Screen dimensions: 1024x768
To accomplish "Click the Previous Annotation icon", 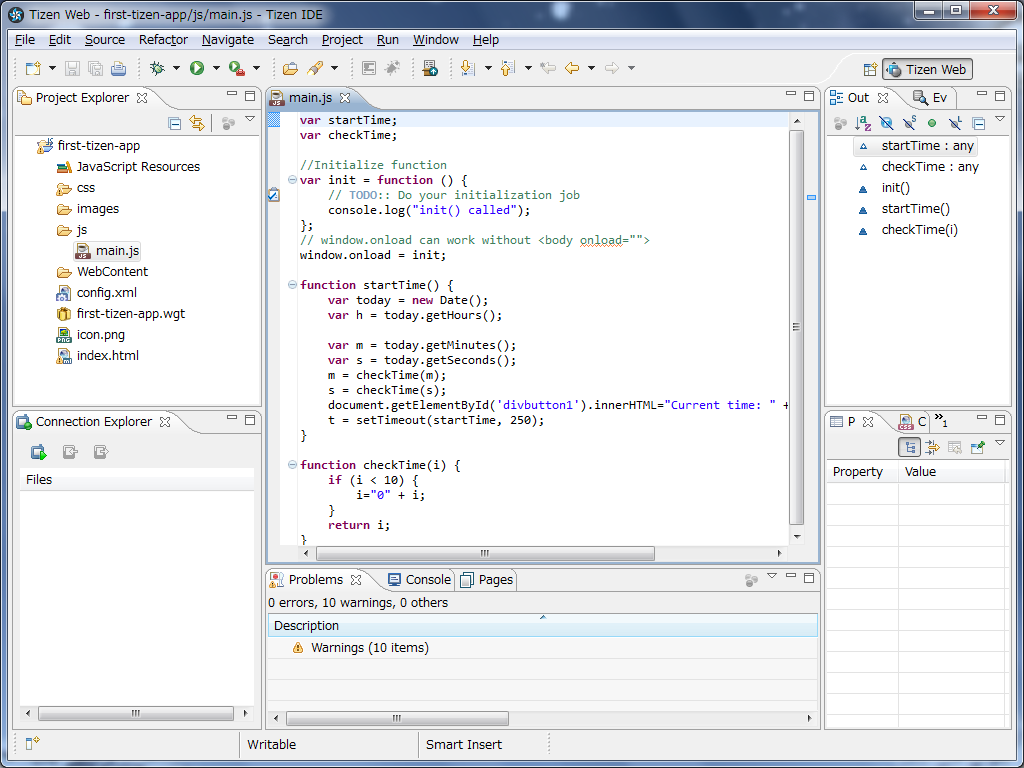I will (508, 68).
